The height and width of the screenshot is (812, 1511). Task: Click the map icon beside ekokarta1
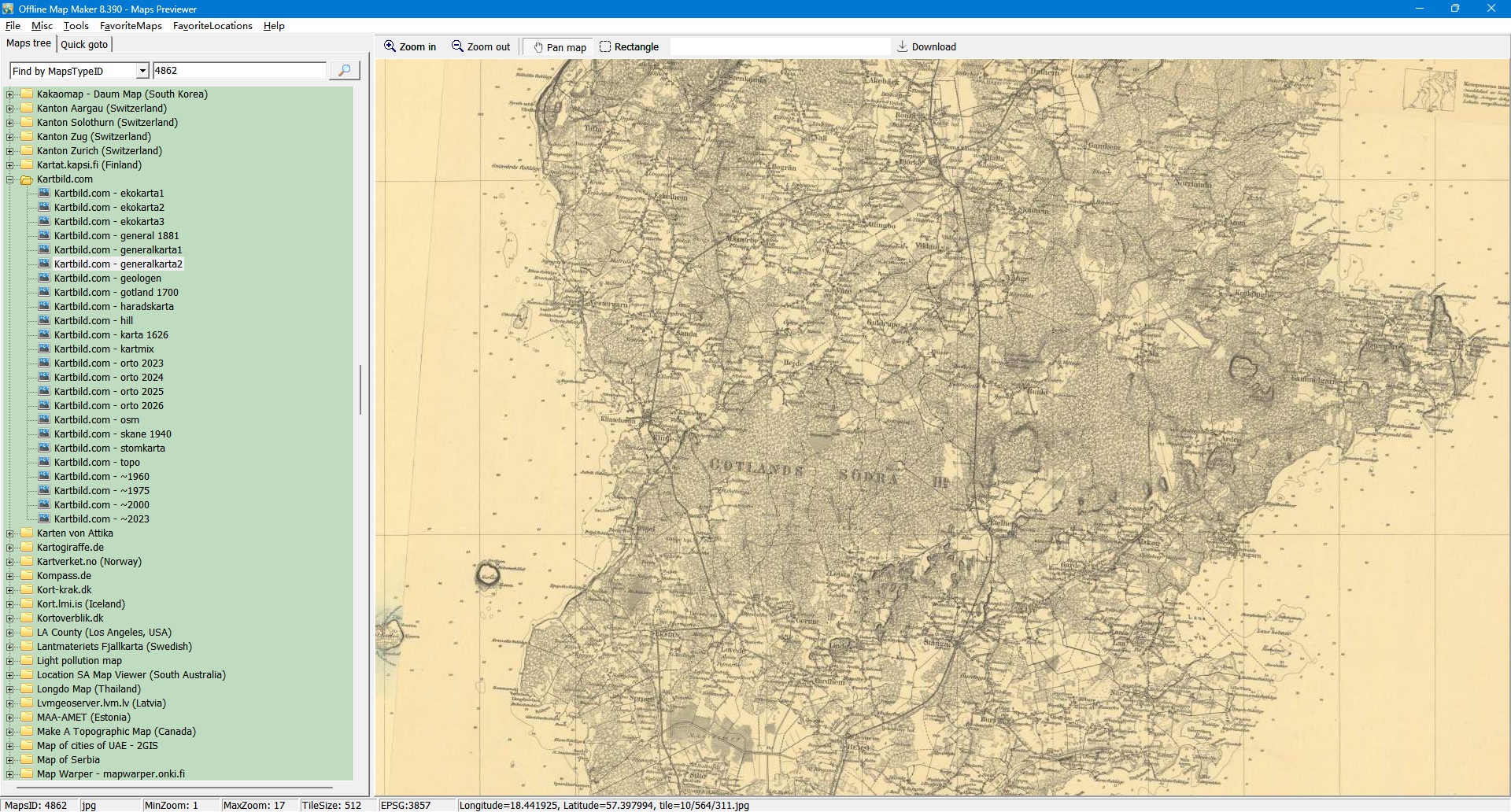tap(44, 193)
